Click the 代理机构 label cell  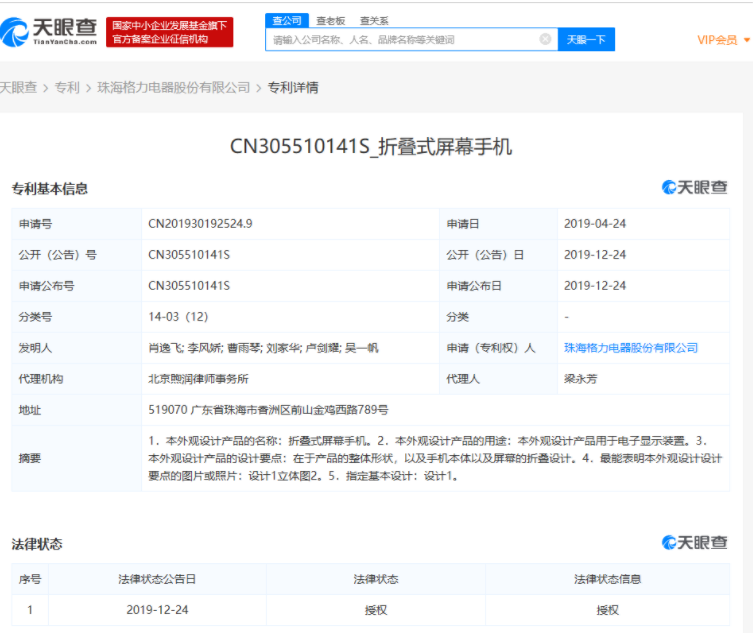pyautogui.click(x=76, y=379)
